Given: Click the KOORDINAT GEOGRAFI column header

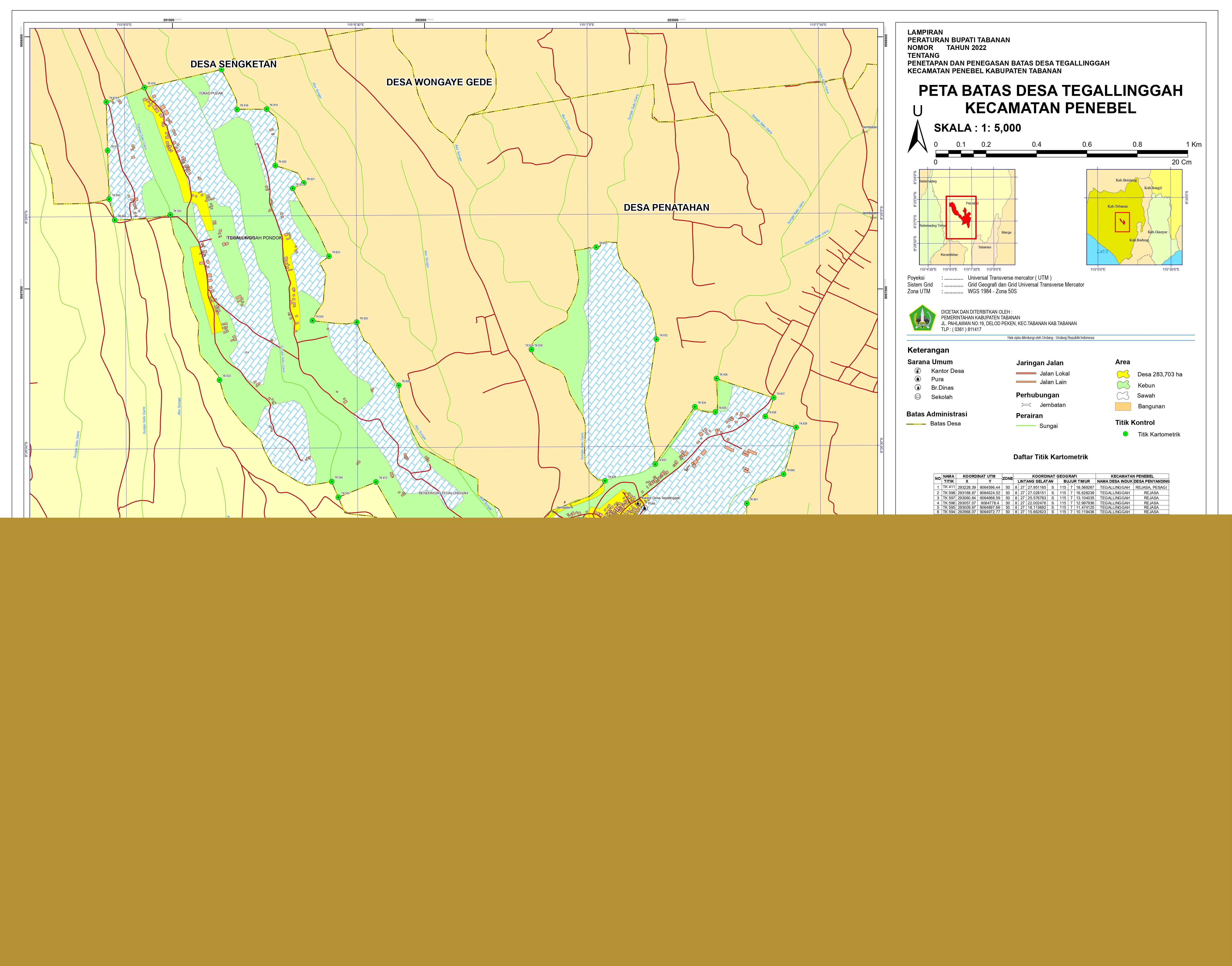Looking at the screenshot, I should (x=1054, y=476).
